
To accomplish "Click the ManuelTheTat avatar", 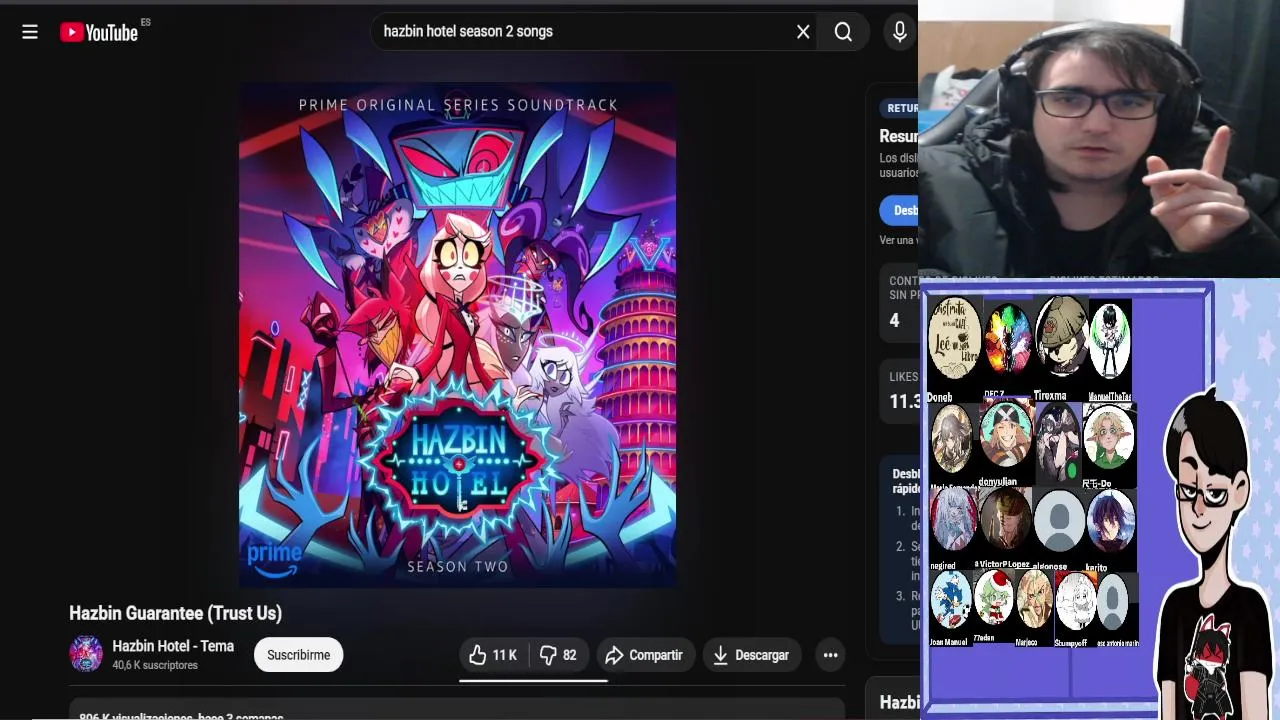I will click(1109, 342).
